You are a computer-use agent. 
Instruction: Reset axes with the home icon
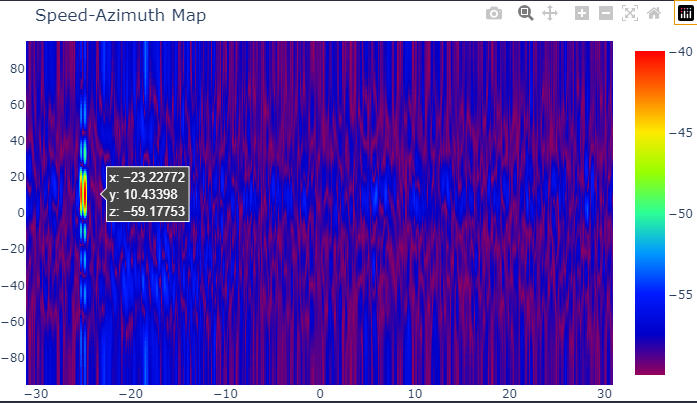pyautogui.click(x=654, y=13)
